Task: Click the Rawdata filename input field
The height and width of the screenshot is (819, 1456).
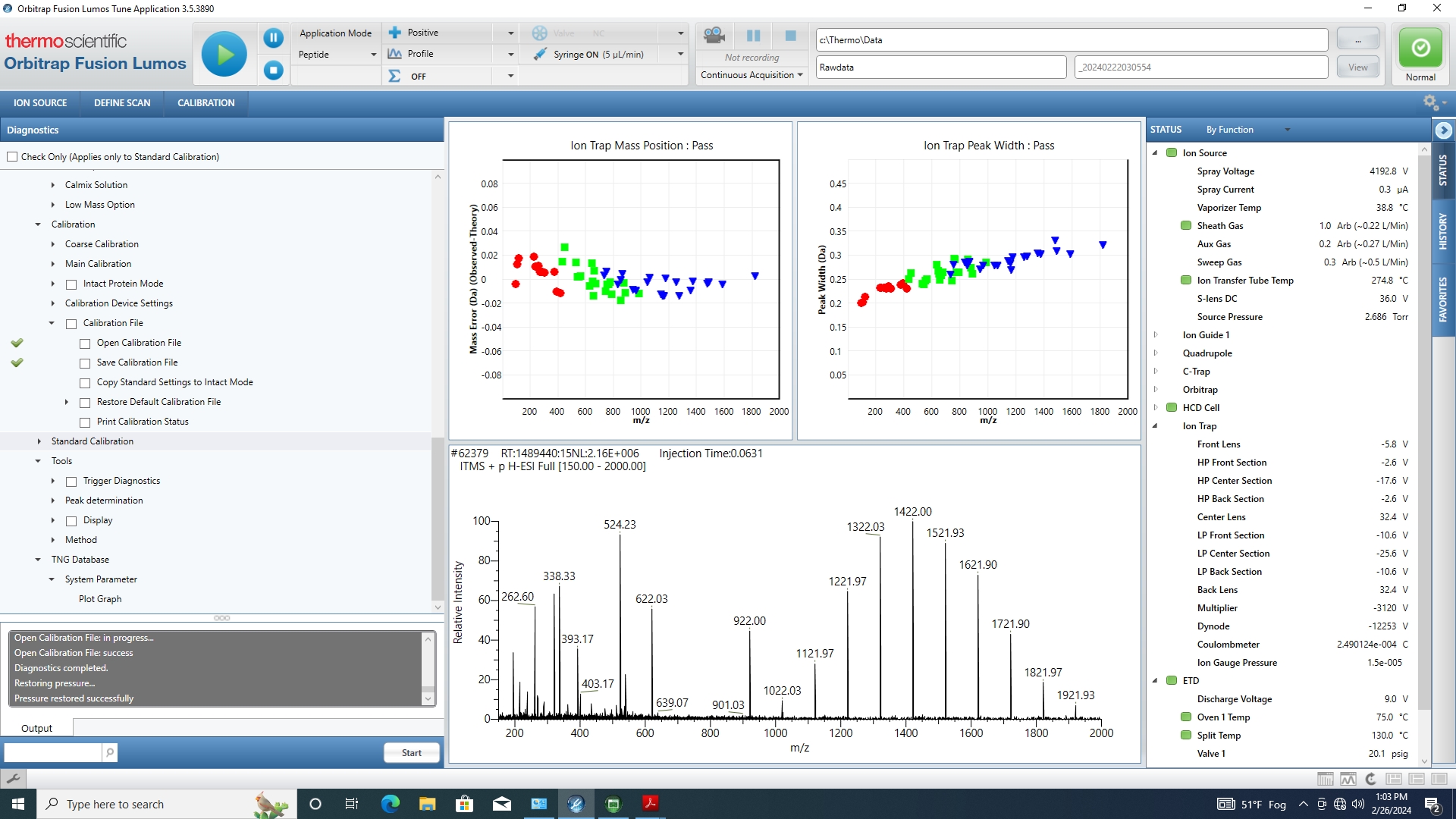Action: 940,67
